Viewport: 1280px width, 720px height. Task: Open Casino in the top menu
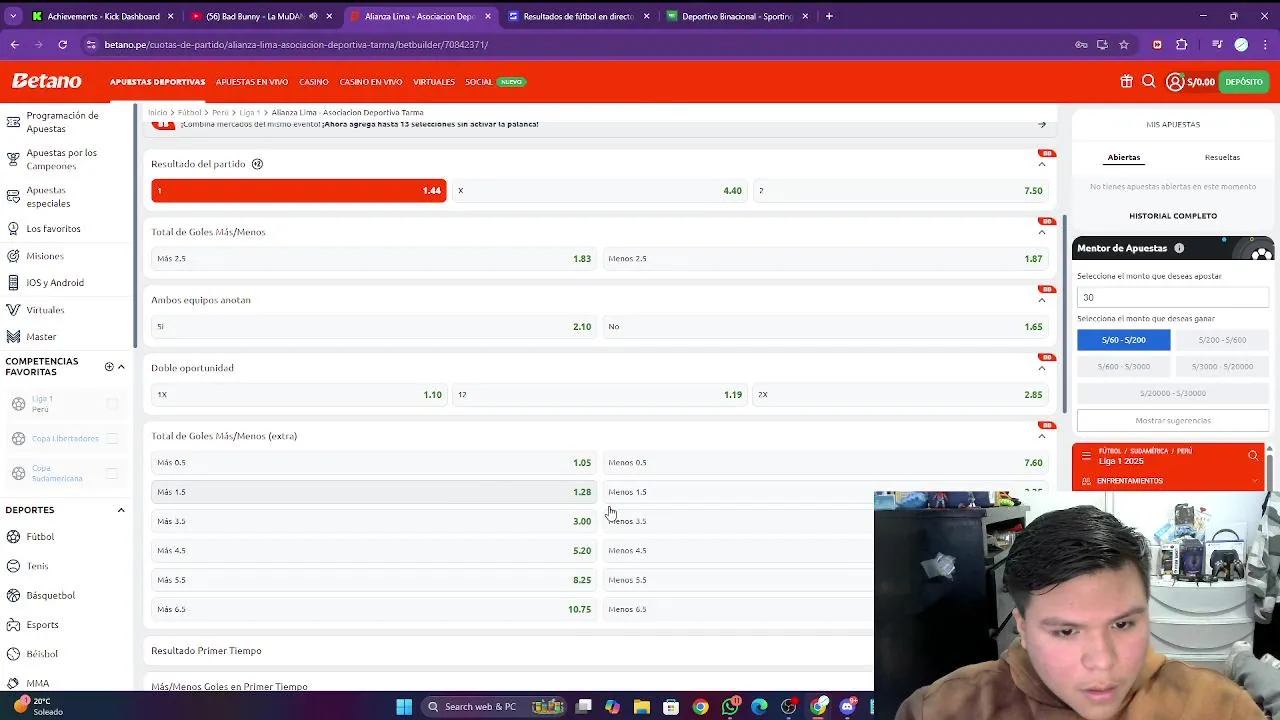tap(314, 82)
